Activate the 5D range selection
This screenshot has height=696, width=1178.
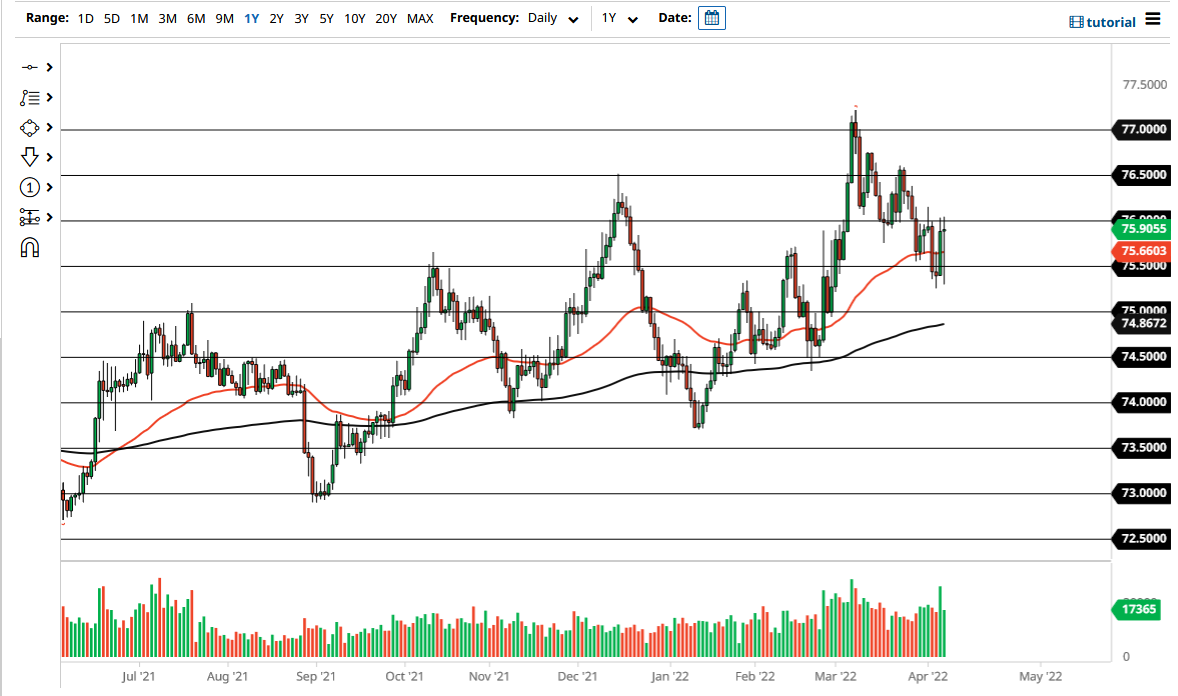(111, 18)
